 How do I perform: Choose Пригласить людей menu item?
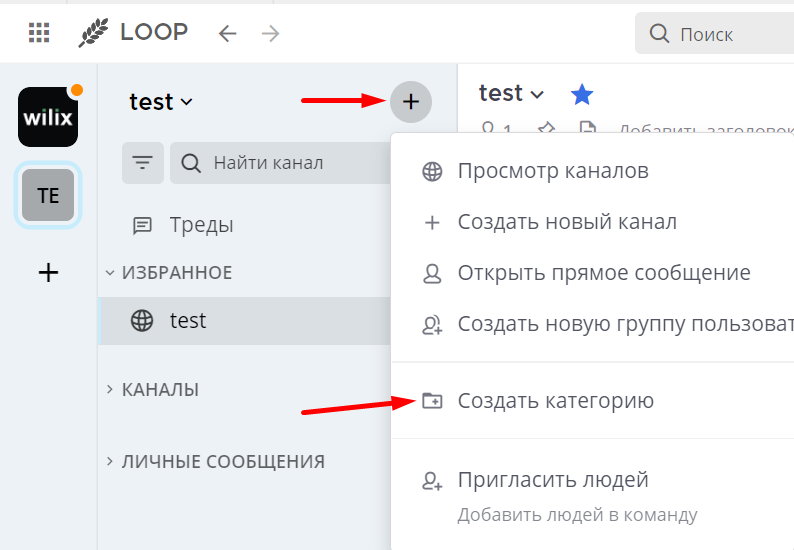point(593,495)
